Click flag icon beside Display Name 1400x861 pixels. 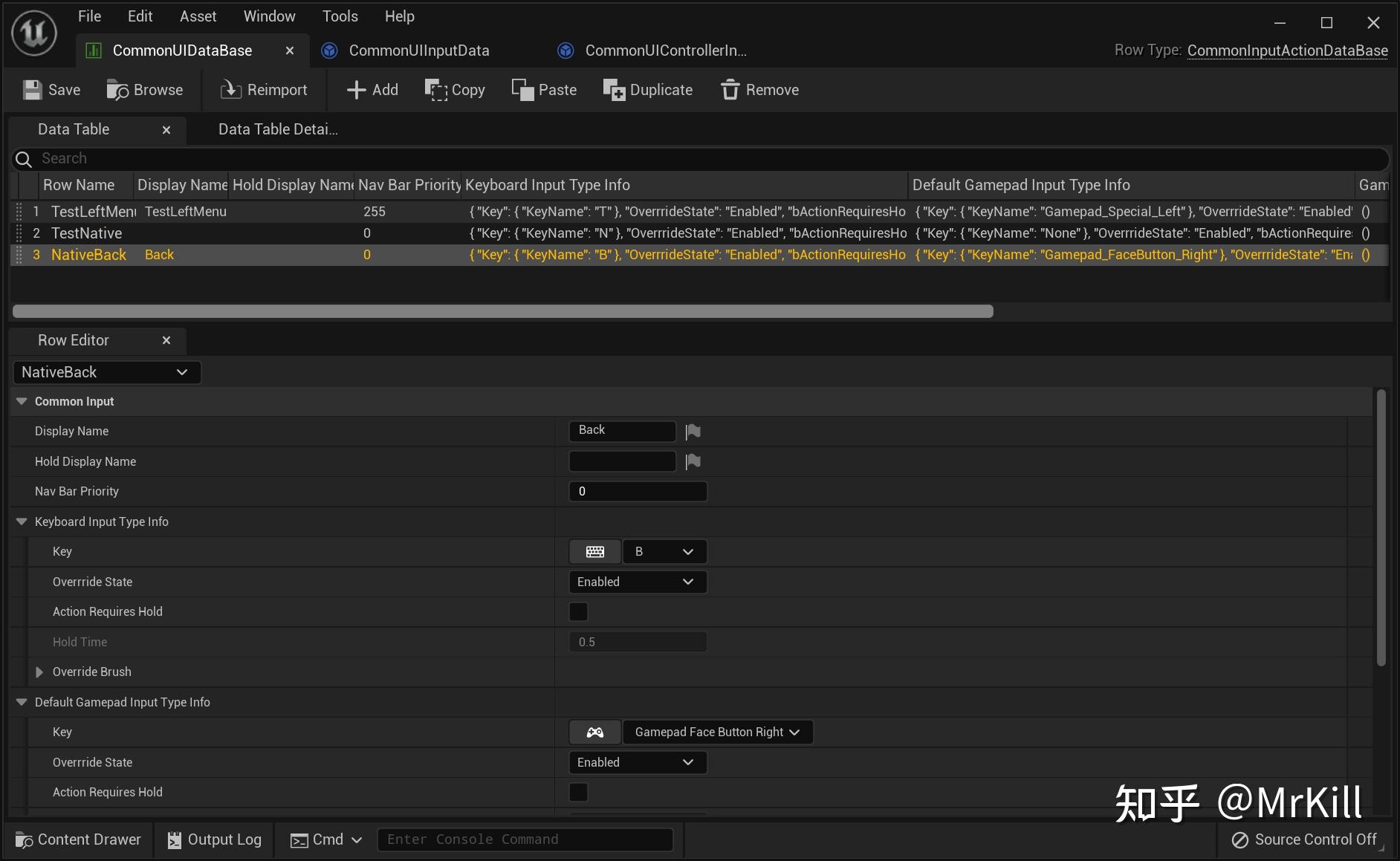(x=693, y=432)
